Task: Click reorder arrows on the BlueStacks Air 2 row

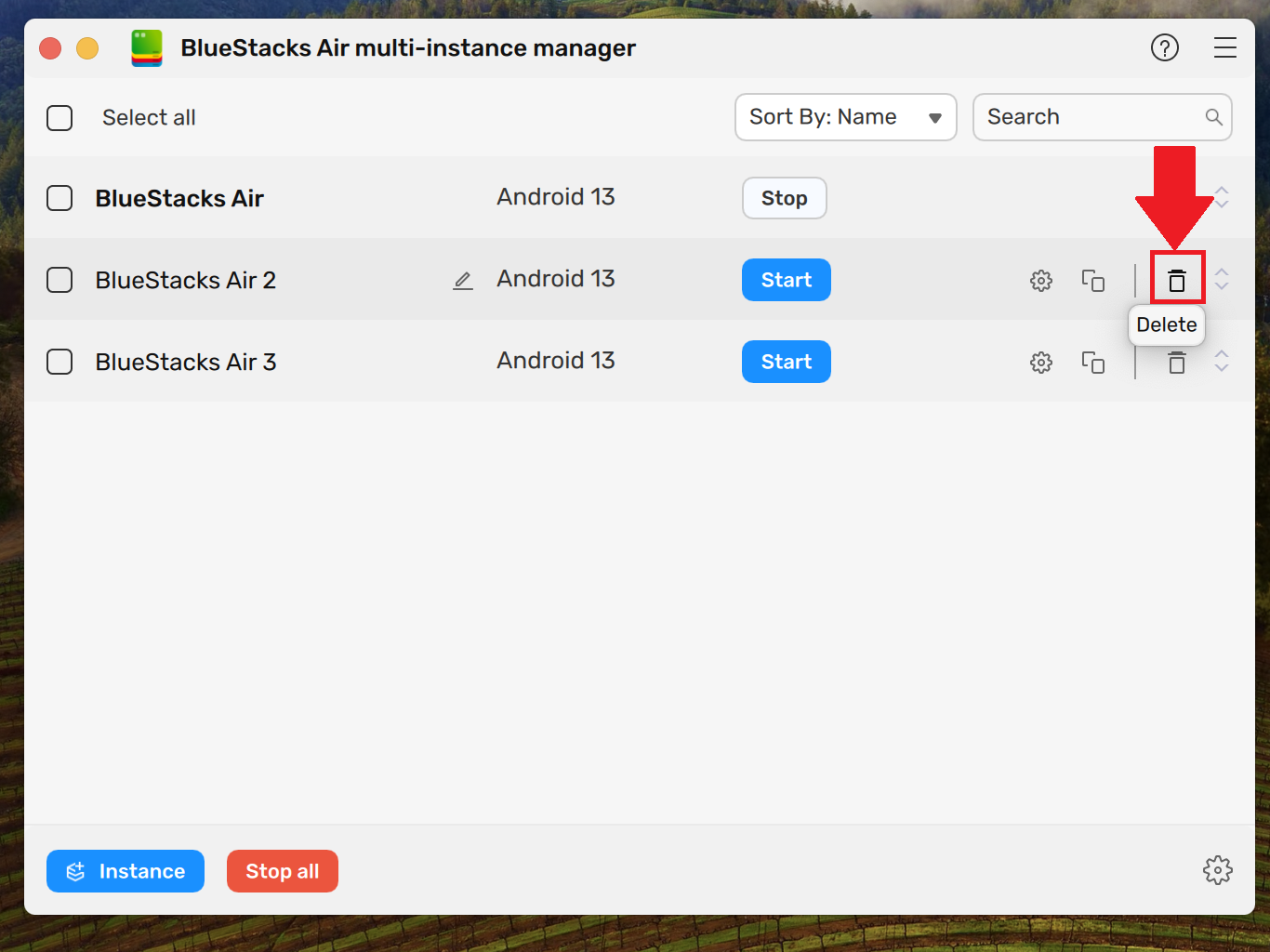Action: coord(1222,279)
